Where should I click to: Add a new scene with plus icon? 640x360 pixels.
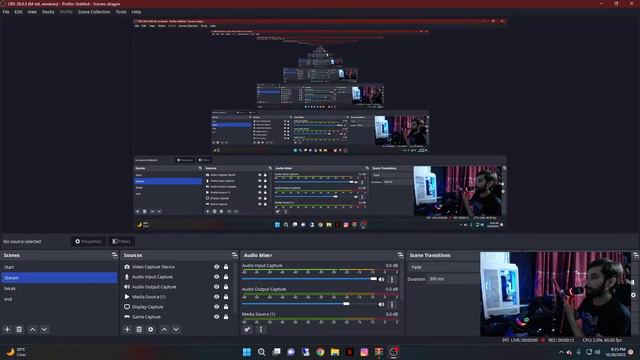click(7, 329)
